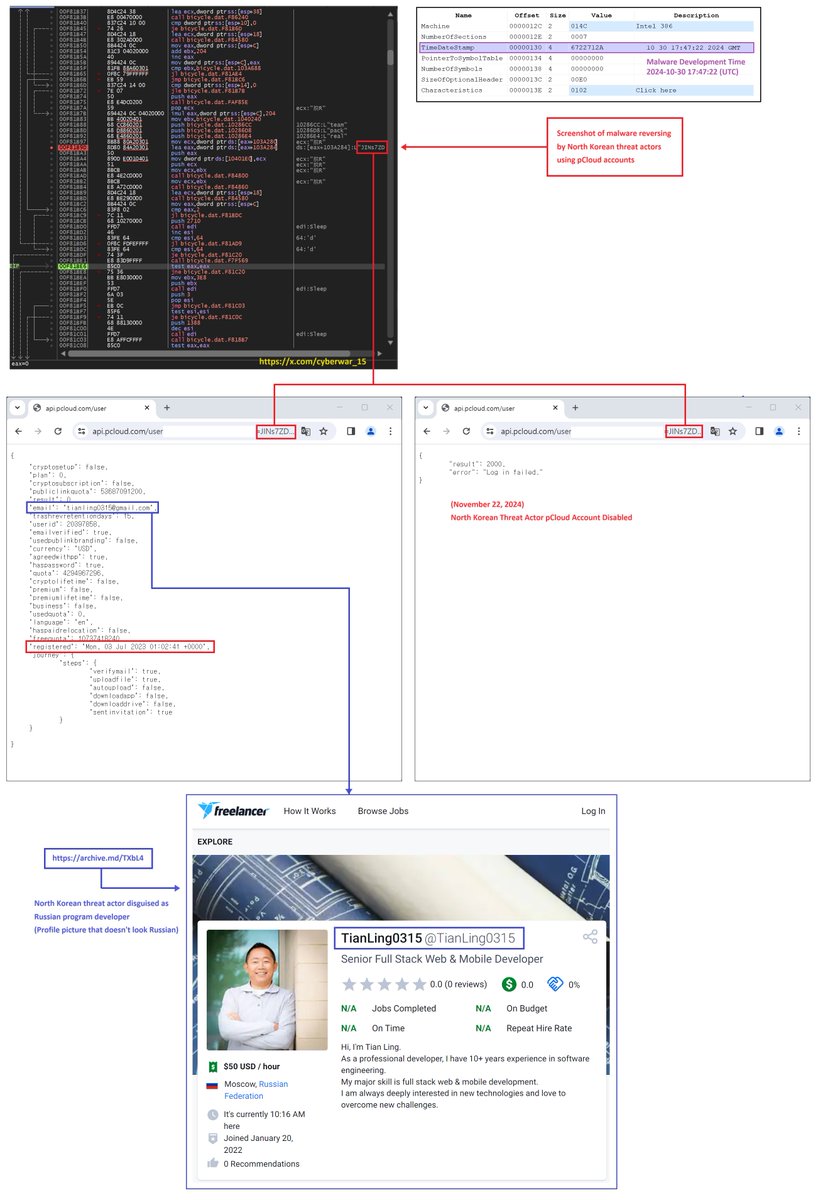The height and width of the screenshot is (1200, 818).
Task: Toggle side panel in left browser
Action: point(351,431)
